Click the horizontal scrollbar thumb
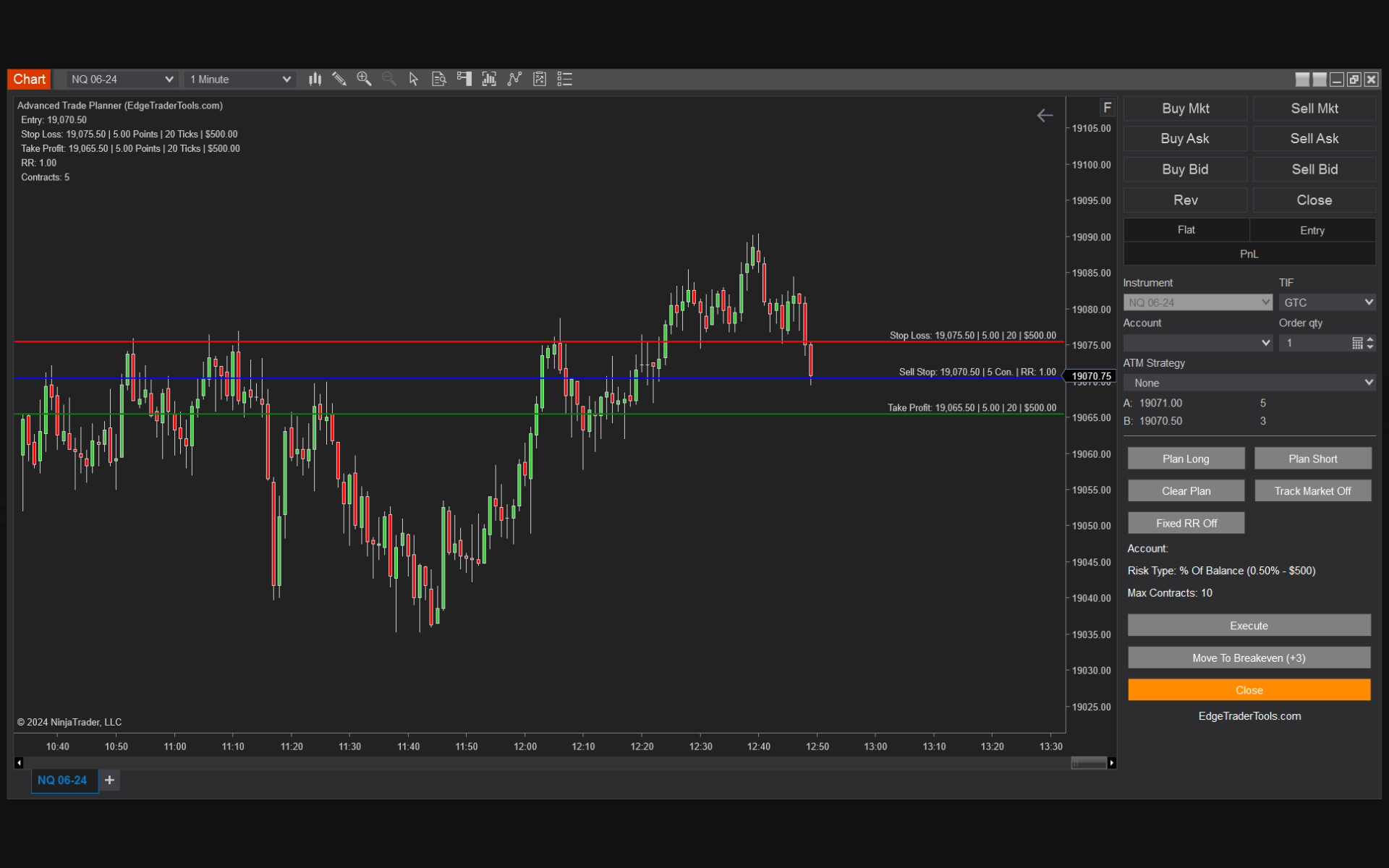Viewport: 1389px width, 868px height. (1088, 762)
